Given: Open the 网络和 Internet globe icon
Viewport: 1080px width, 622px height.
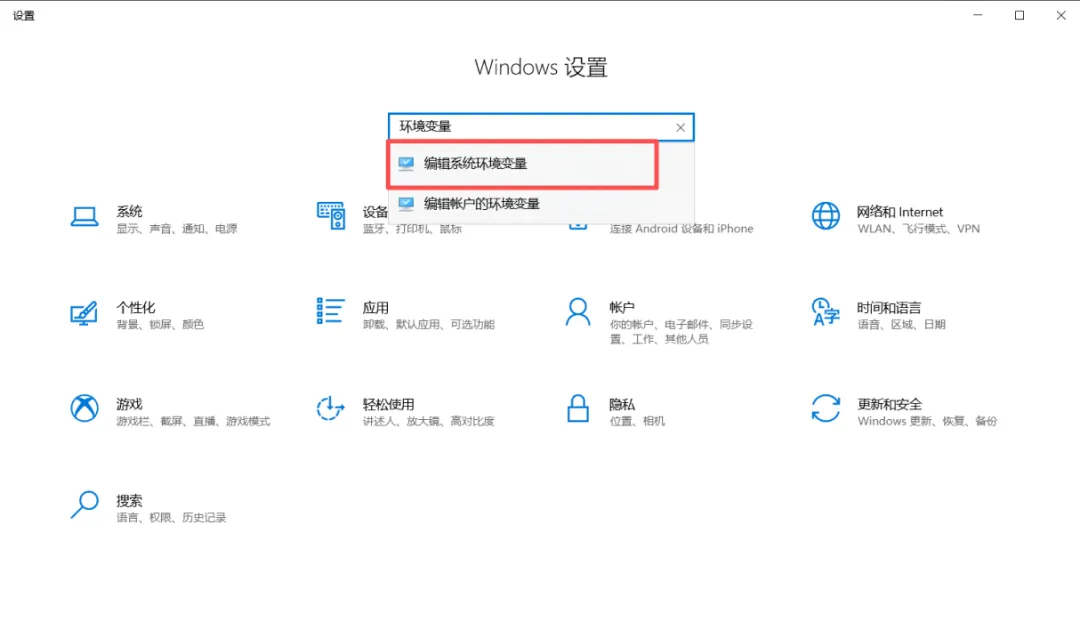Looking at the screenshot, I should pyautogui.click(x=825, y=216).
